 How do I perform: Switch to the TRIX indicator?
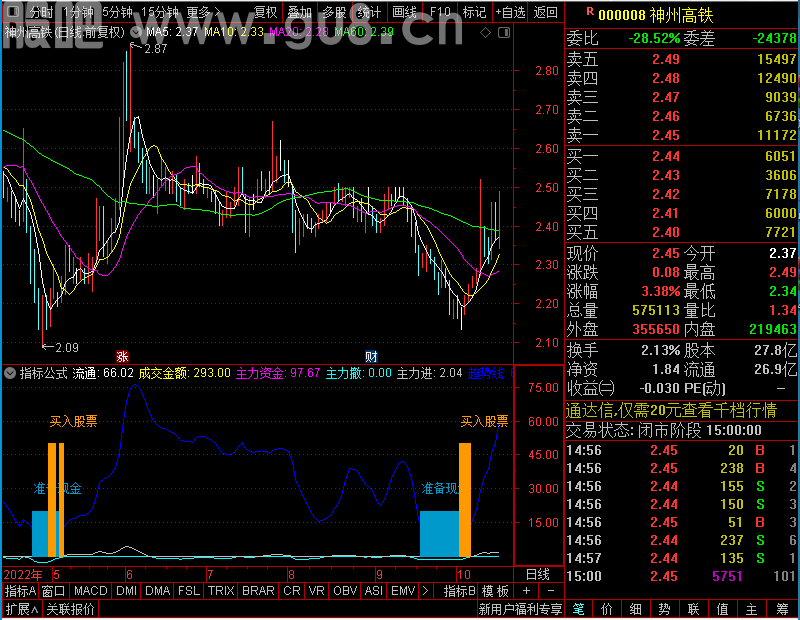pos(221,591)
